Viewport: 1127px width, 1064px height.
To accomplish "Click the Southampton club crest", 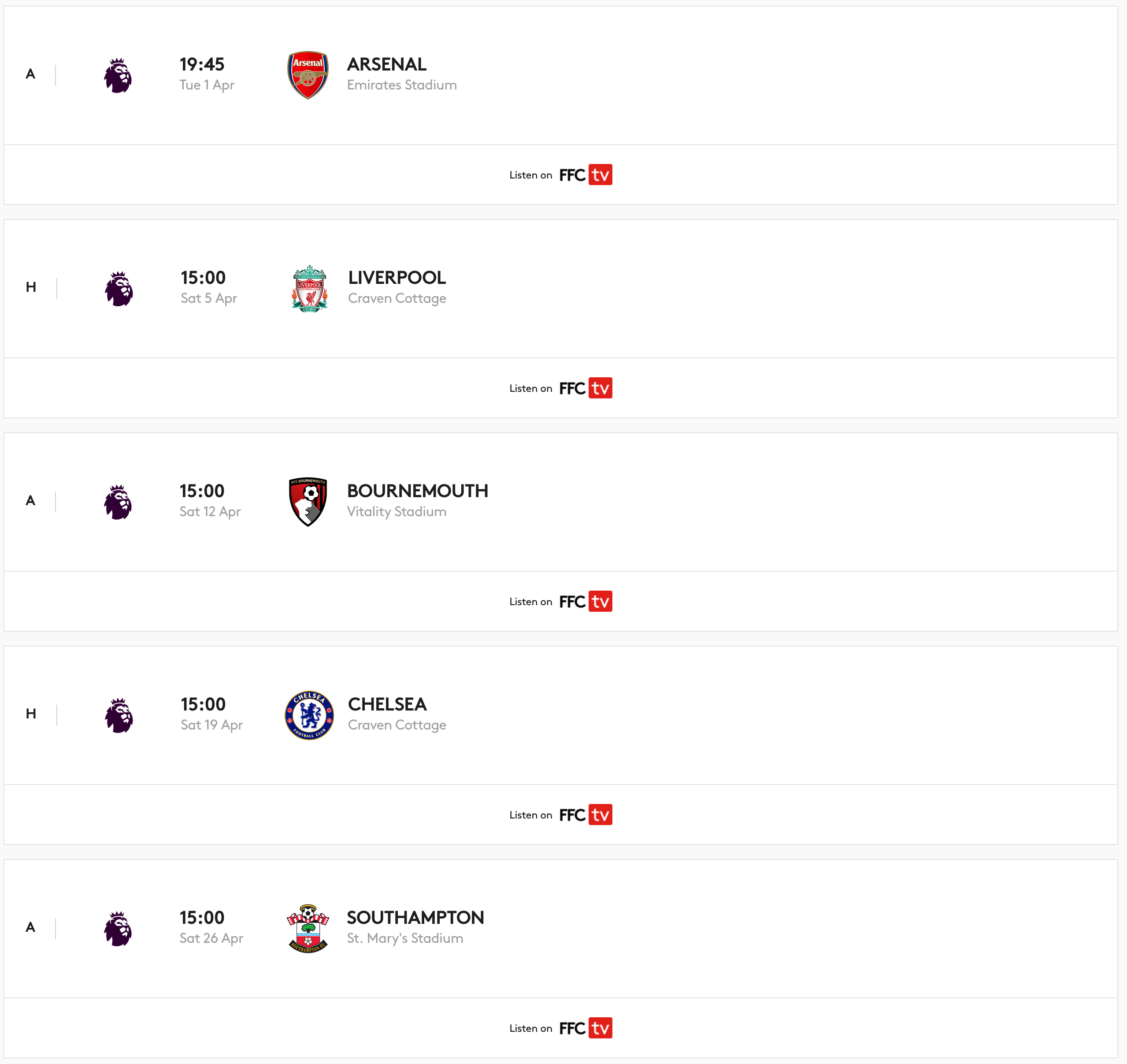I will 308,928.
